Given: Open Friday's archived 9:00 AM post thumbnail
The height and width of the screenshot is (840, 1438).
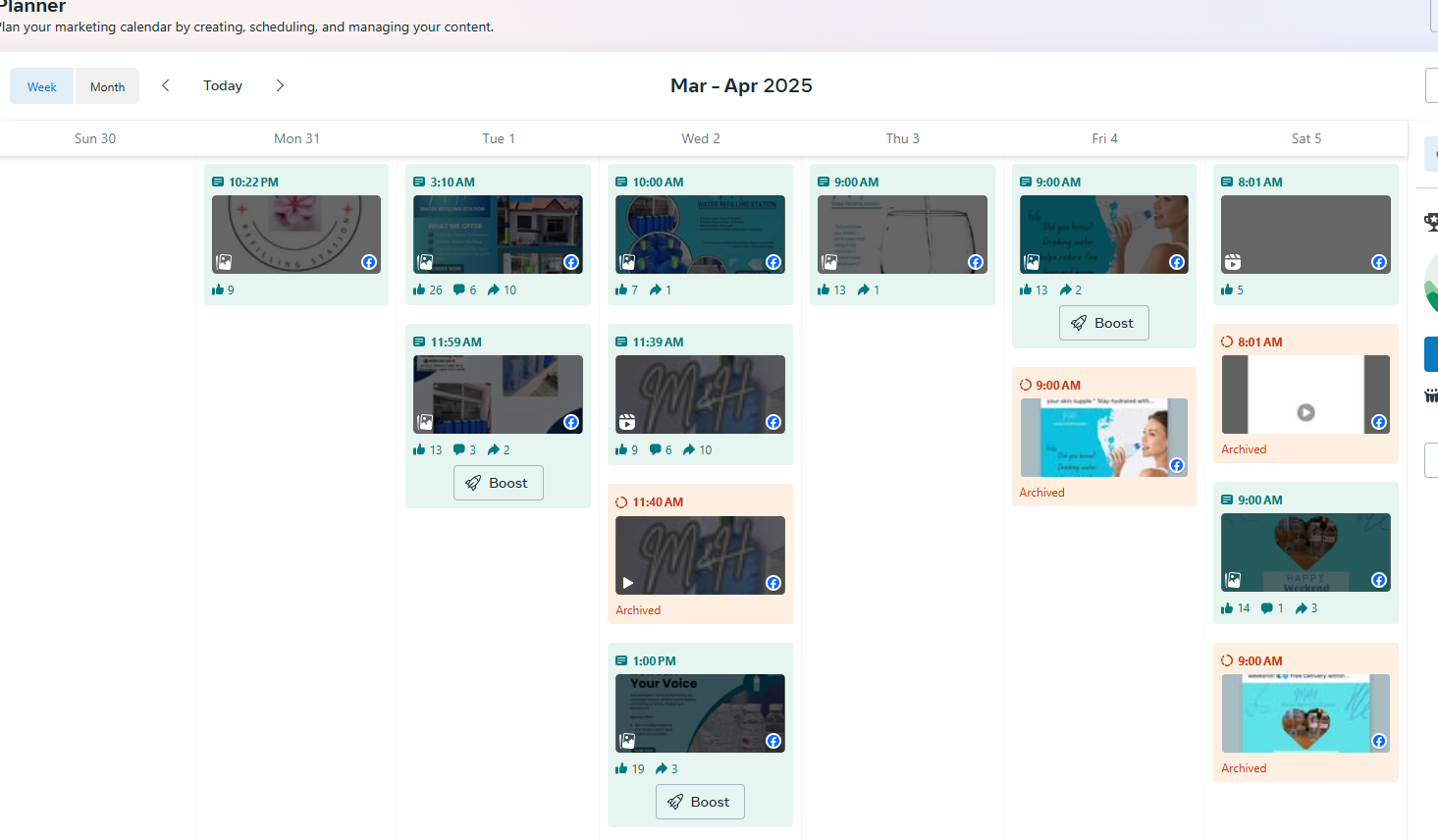Looking at the screenshot, I should coord(1104,438).
